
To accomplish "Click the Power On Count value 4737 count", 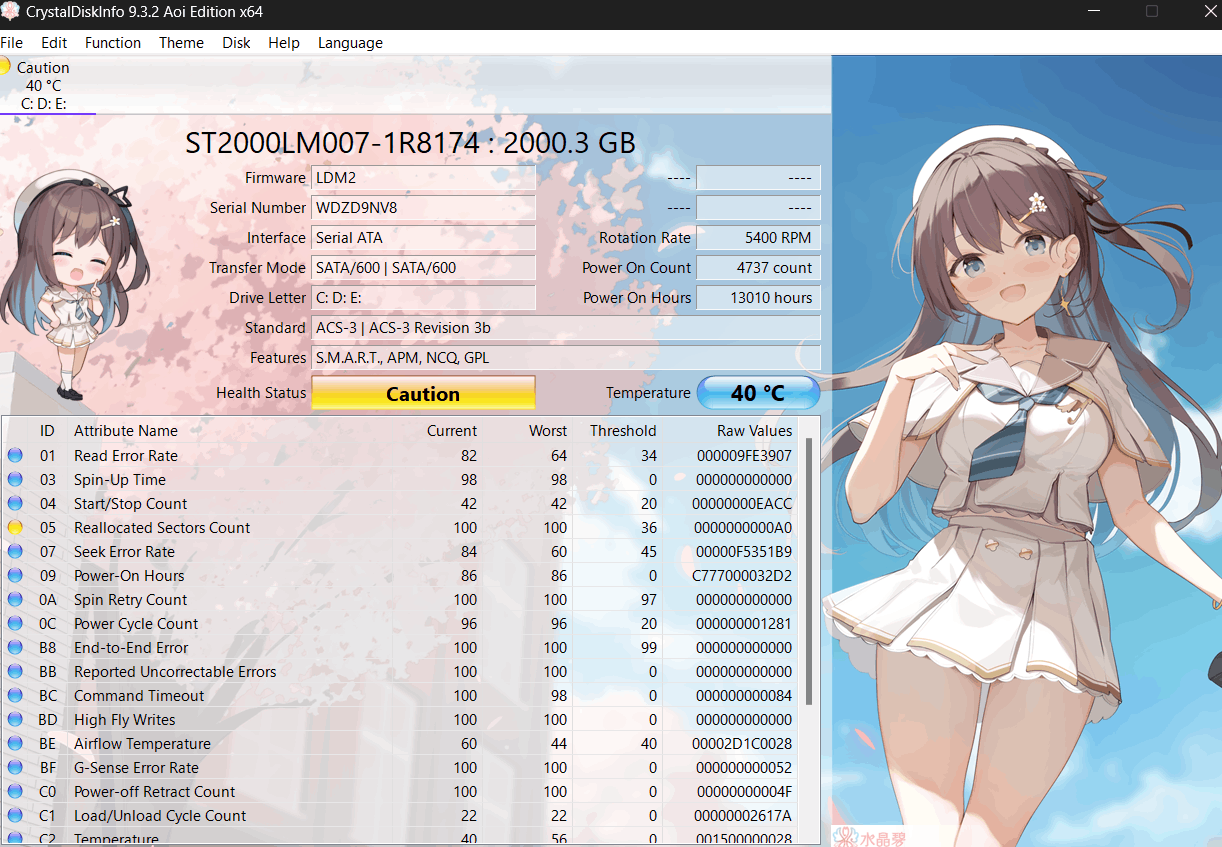I will point(758,268).
